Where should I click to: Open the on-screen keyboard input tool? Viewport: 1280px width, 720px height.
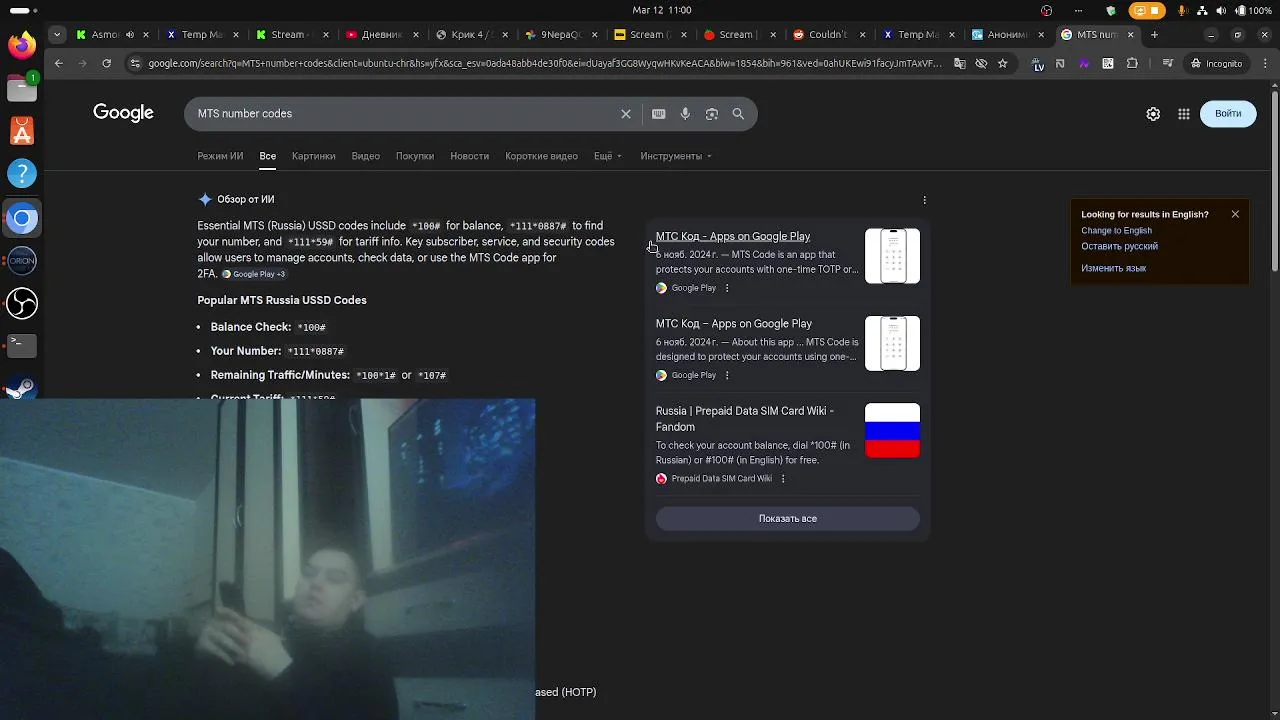click(x=658, y=114)
